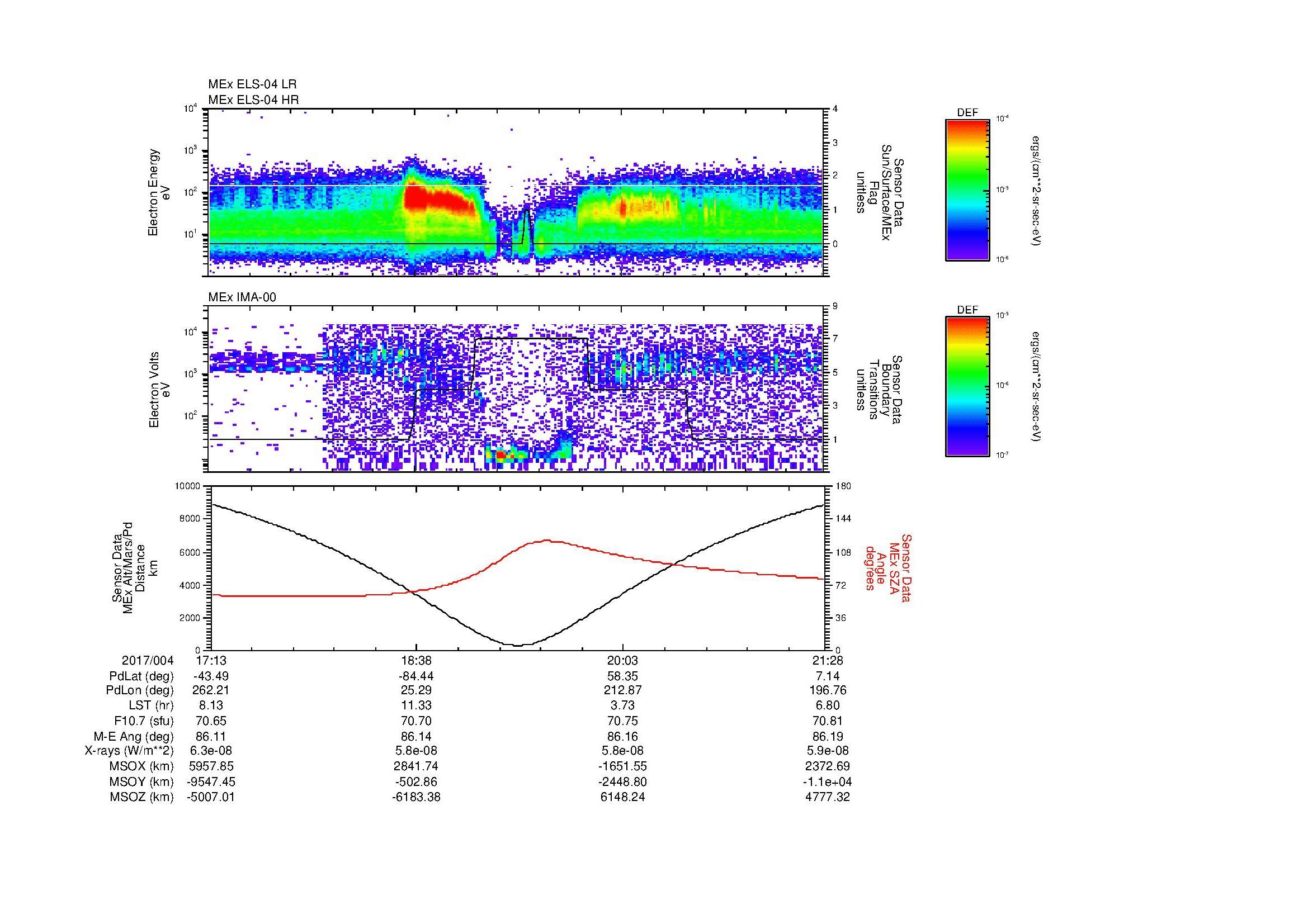The image size is (1308, 924).
Task: Click the MSOX value 5957.85
Action: (211, 766)
